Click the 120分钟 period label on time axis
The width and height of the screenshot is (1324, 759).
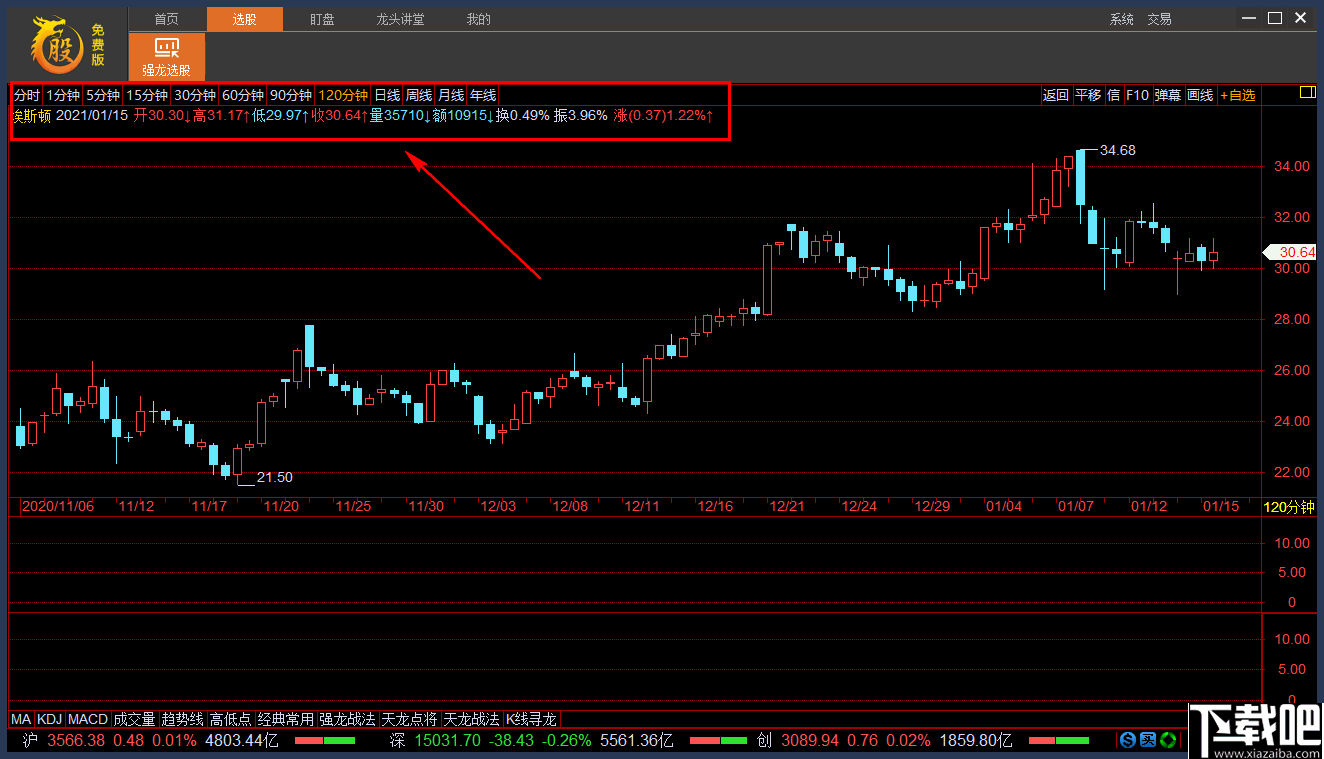(1289, 506)
